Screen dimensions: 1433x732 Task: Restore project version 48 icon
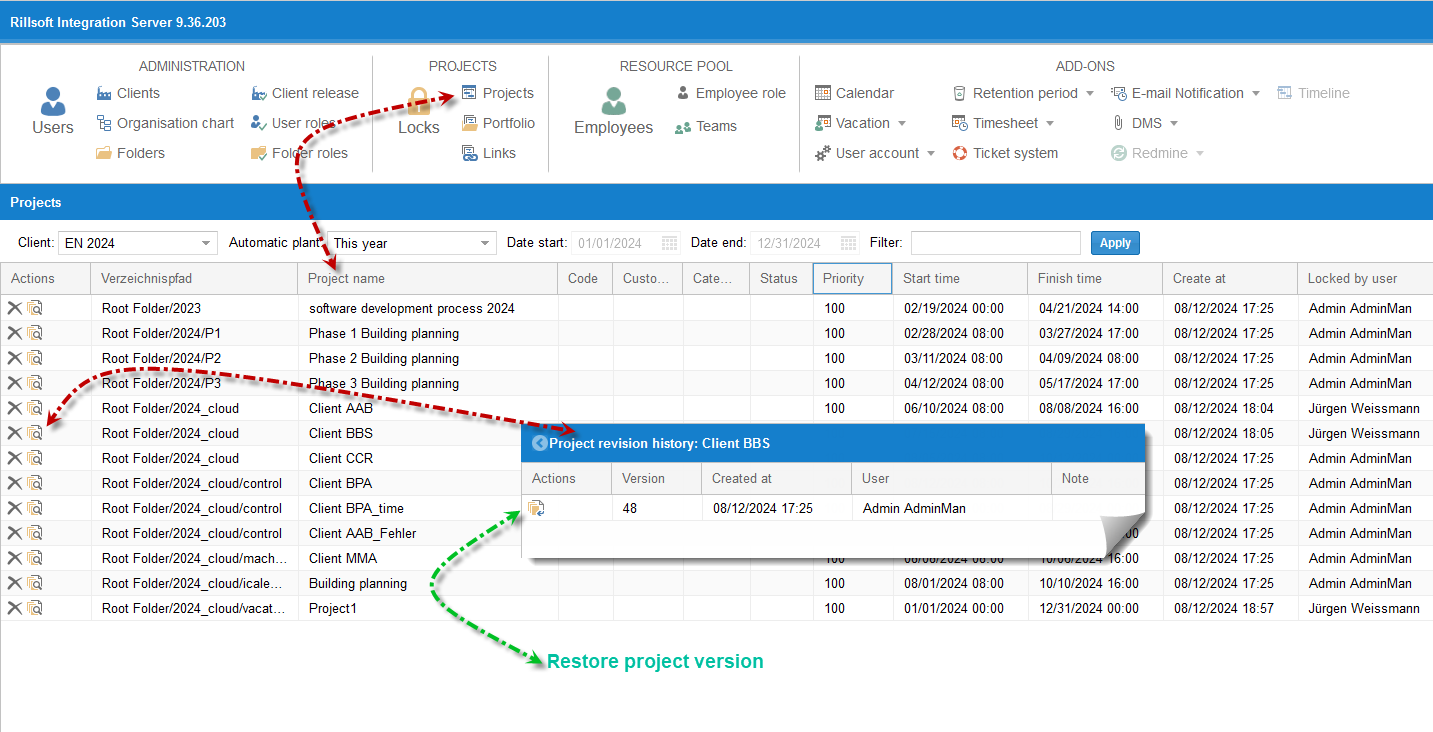click(537, 508)
